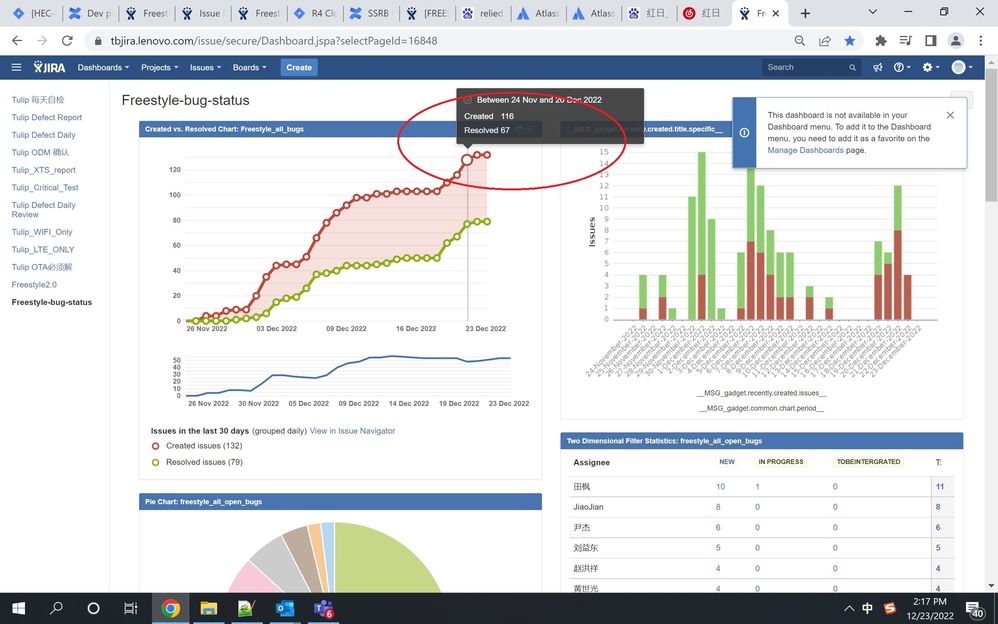Open View in Issue Navigator link
This screenshot has height=624, width=998.
(352, 431)
